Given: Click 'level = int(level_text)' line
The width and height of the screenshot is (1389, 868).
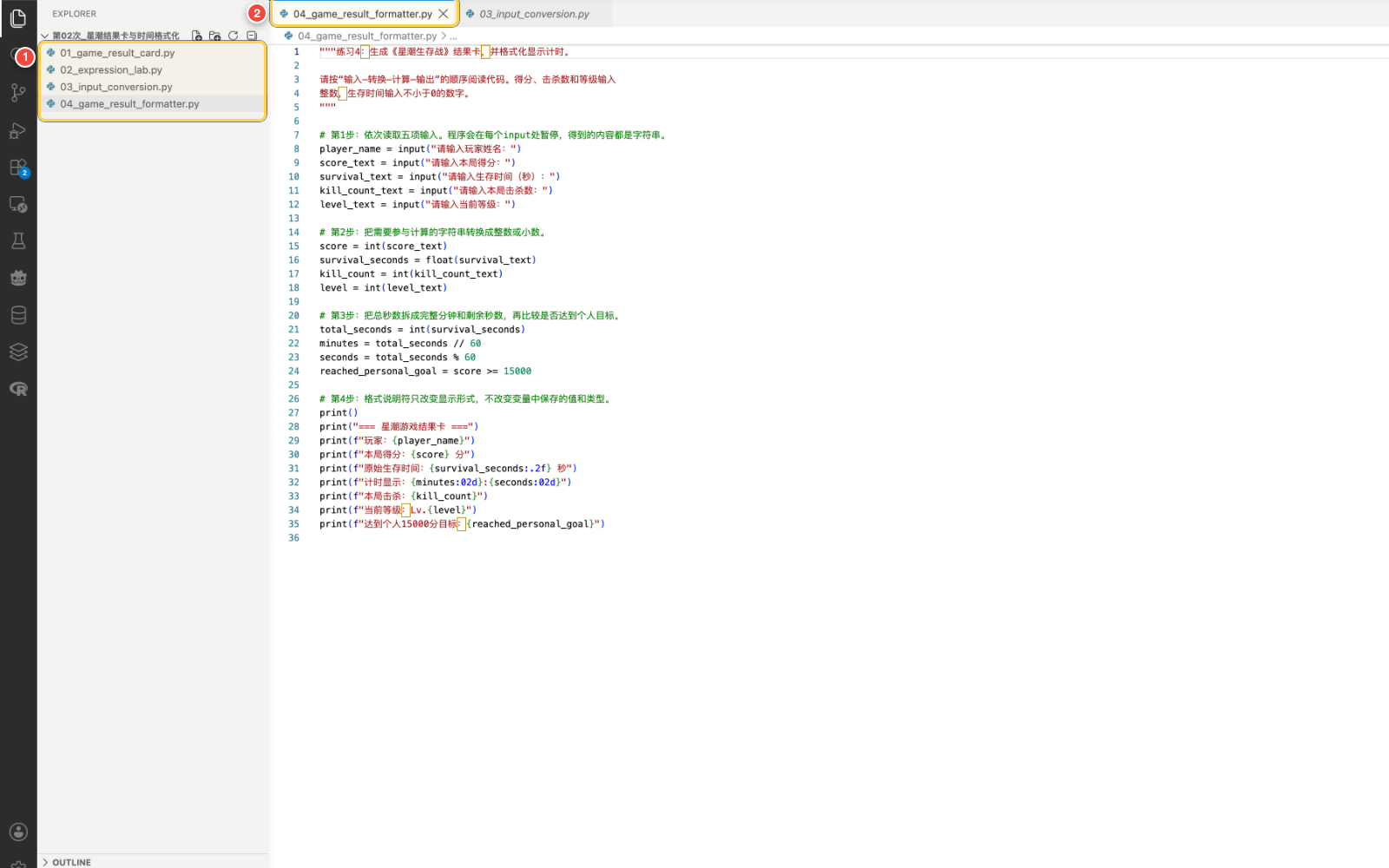Looking at the screenshot, I should [384, 288].
